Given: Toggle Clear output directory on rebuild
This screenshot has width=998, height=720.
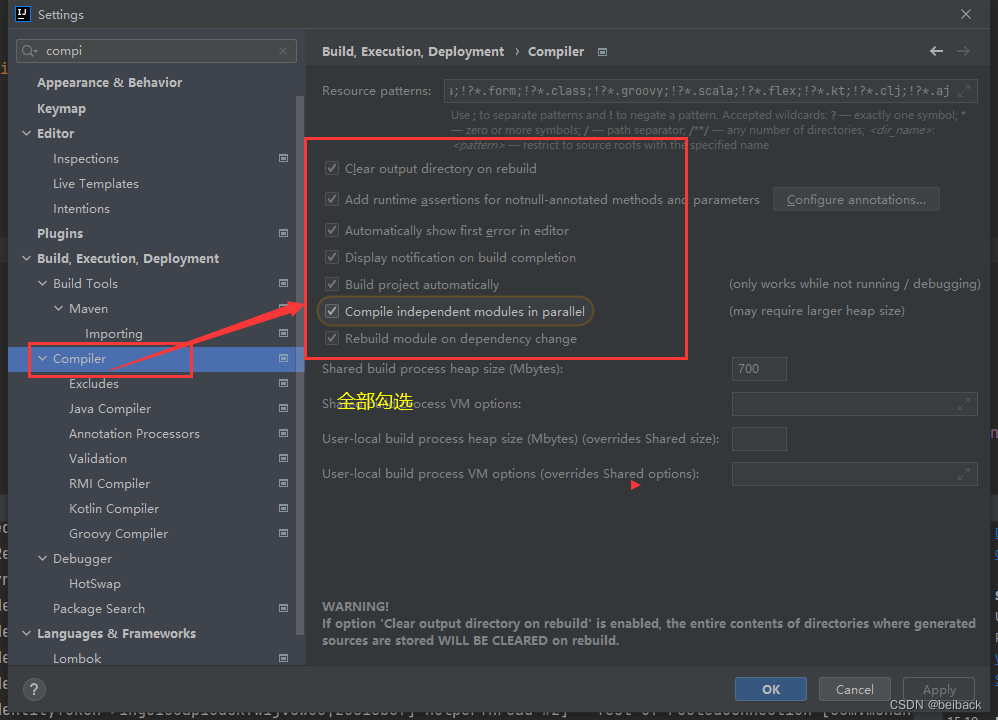Looking at the screenshot, I should (x=332, y=168).
